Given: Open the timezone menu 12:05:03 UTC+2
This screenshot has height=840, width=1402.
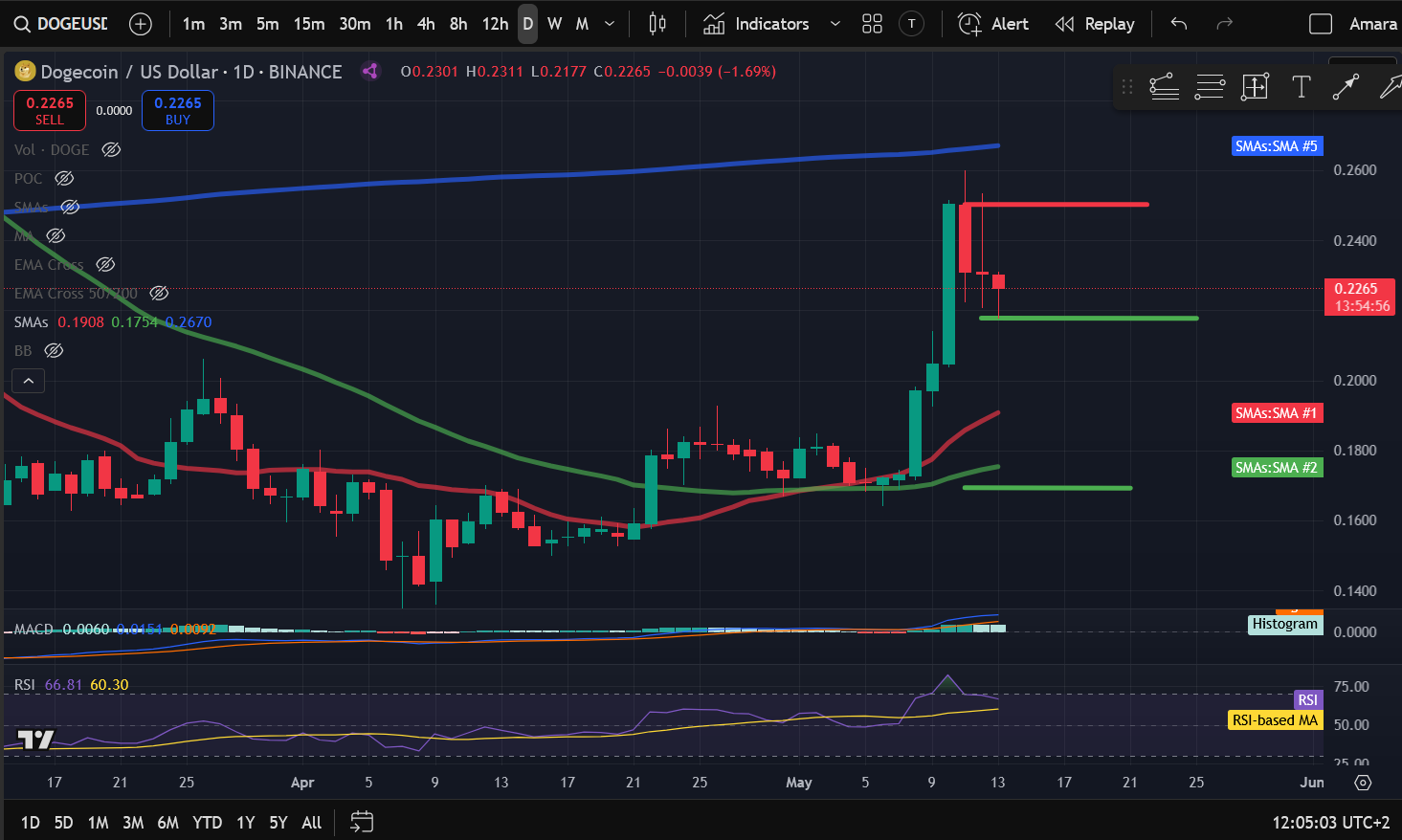Looking at the screenshot, I should (x=1330, y=822).
